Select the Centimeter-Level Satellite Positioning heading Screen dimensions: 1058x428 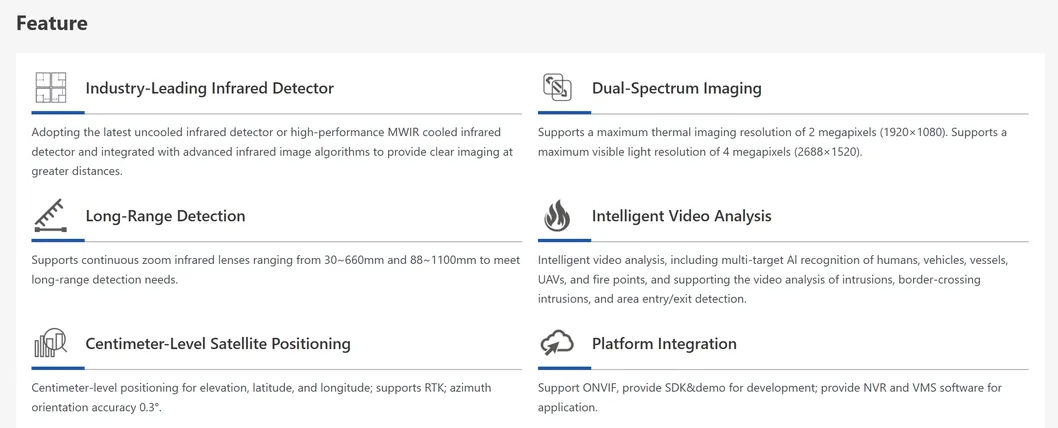tap(218, 344)
